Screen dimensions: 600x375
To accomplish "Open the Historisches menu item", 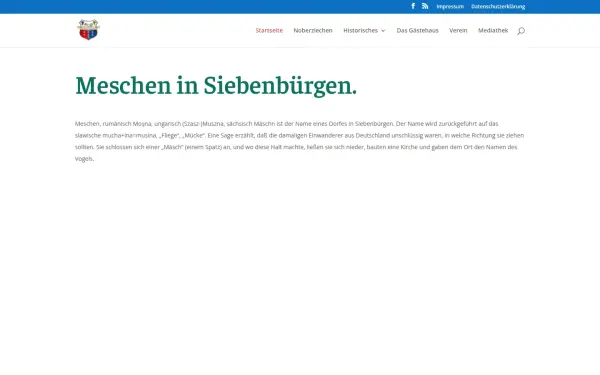I will pos(360,30).
